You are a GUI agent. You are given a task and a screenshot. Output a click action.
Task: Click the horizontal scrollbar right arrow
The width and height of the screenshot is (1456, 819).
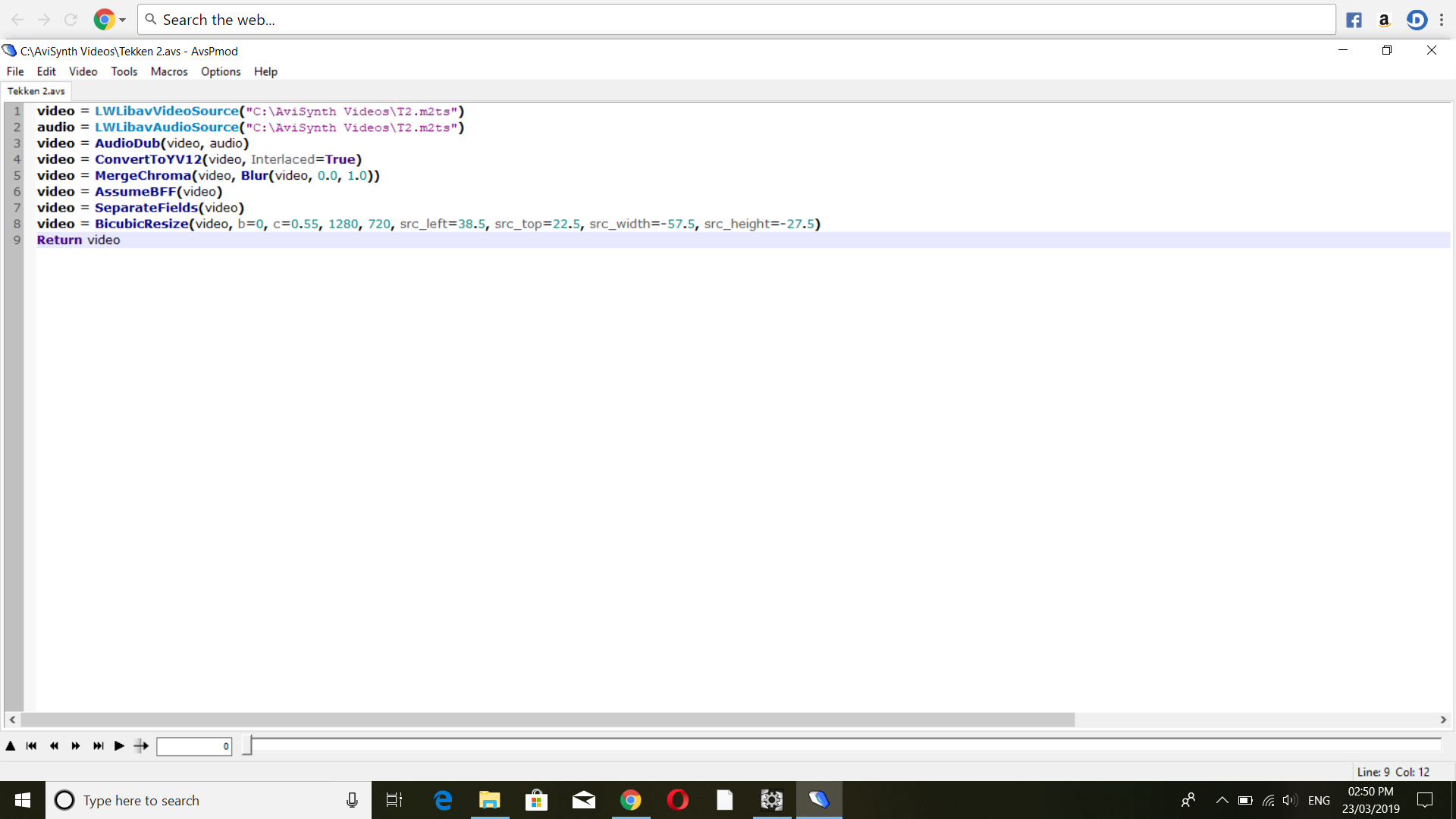click(1443, 720)
